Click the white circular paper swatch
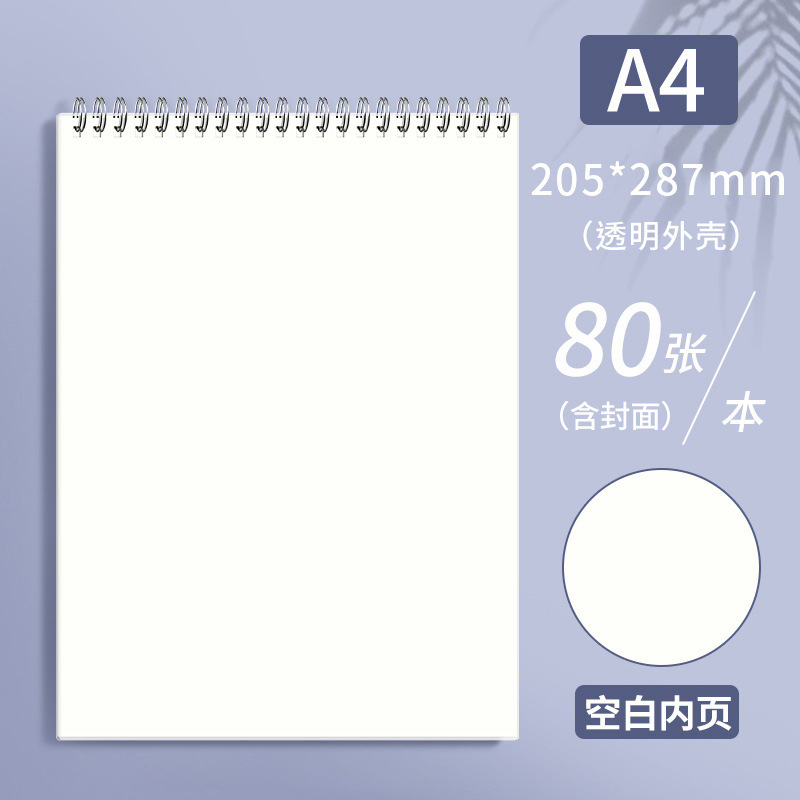 pos(661,567)
